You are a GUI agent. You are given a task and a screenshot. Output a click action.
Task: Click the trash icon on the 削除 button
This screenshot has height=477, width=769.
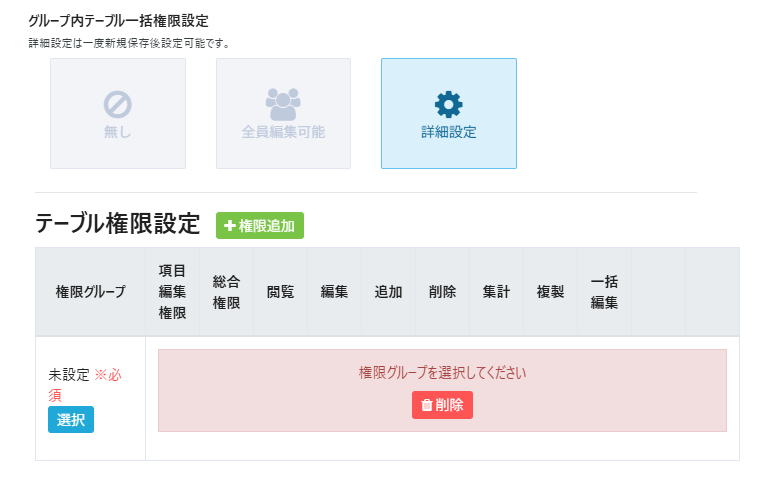coord(427,405)
